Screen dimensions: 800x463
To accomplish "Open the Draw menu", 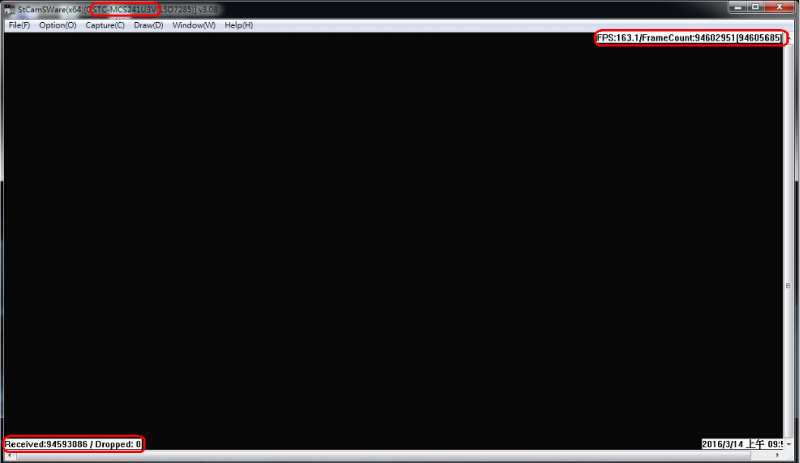I will pyautogui.click(x=148, y=25).
